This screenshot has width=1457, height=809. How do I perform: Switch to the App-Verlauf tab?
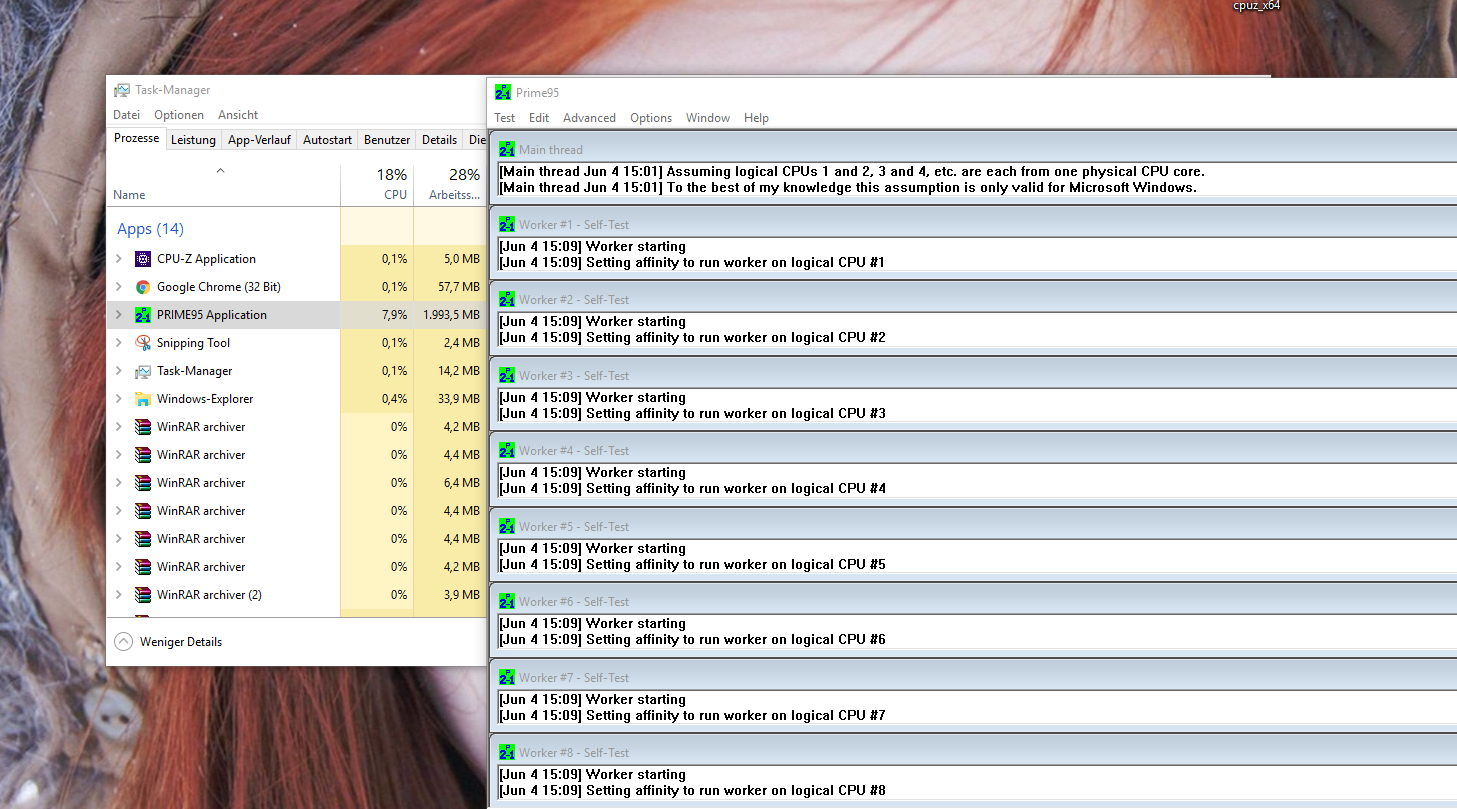pyautogui.click(x=259, y=140)
